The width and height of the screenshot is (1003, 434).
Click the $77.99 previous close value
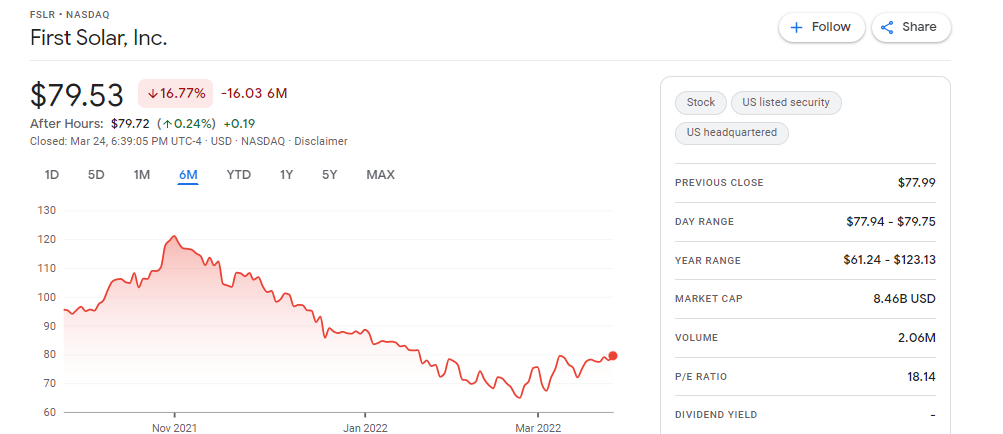point(917,182)
